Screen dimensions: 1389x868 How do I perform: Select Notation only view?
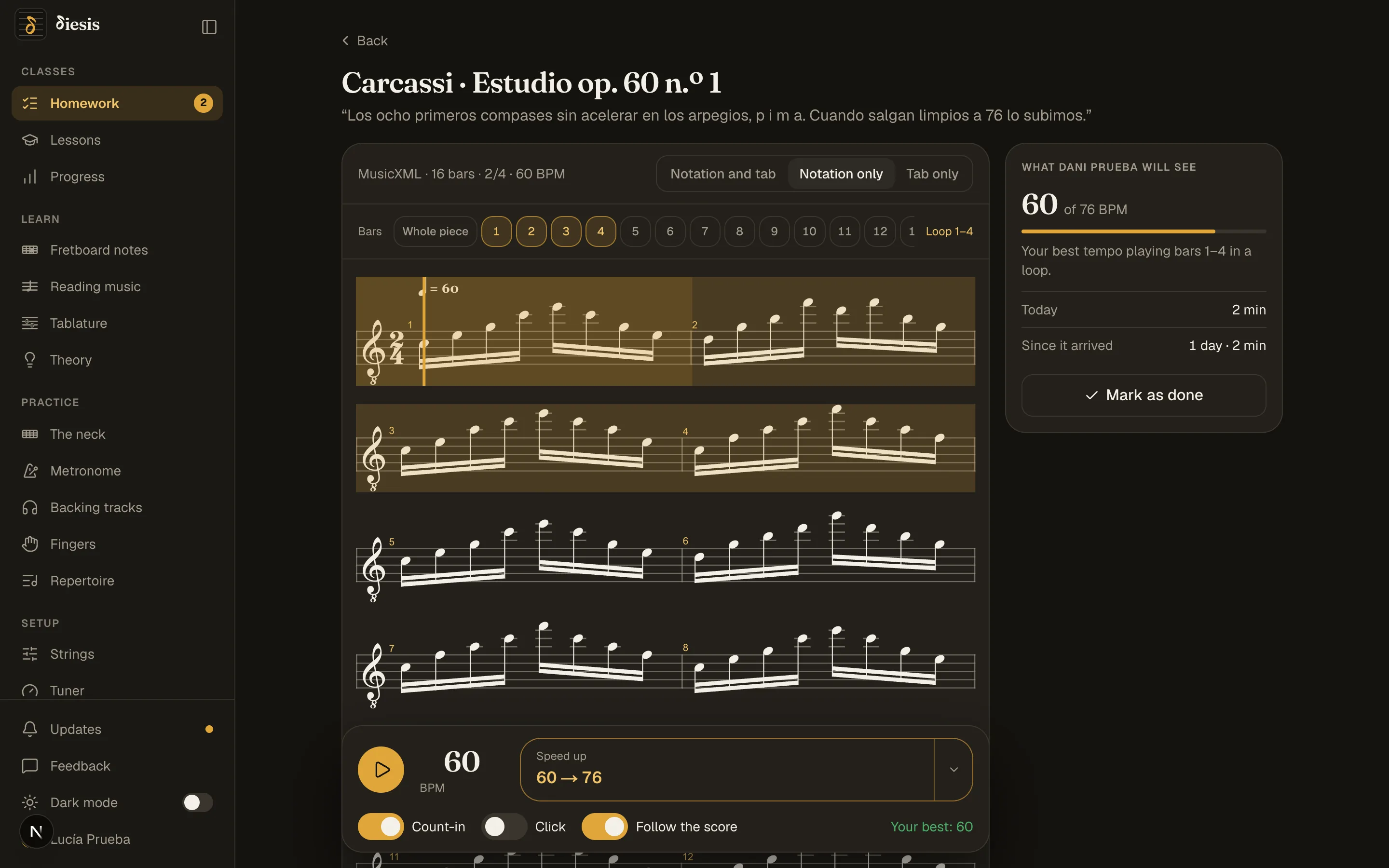[x=841, y=174]
